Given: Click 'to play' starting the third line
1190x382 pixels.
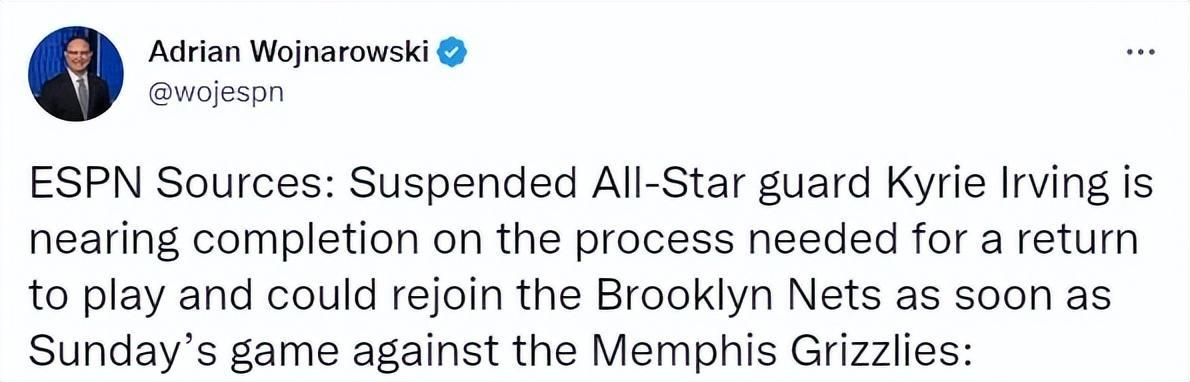Looking at the screenshot, I should (x=98, y=295).
